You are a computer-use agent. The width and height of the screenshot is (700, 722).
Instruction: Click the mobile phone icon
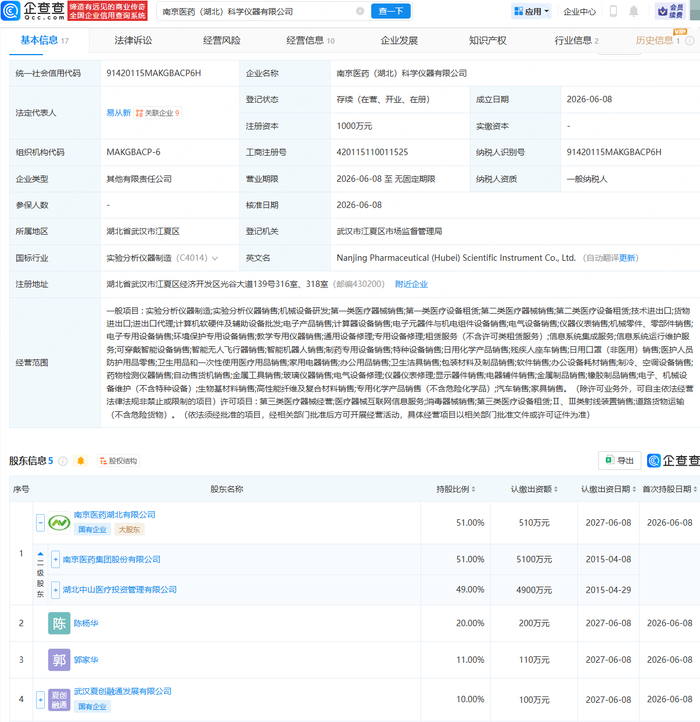point(613,11)
